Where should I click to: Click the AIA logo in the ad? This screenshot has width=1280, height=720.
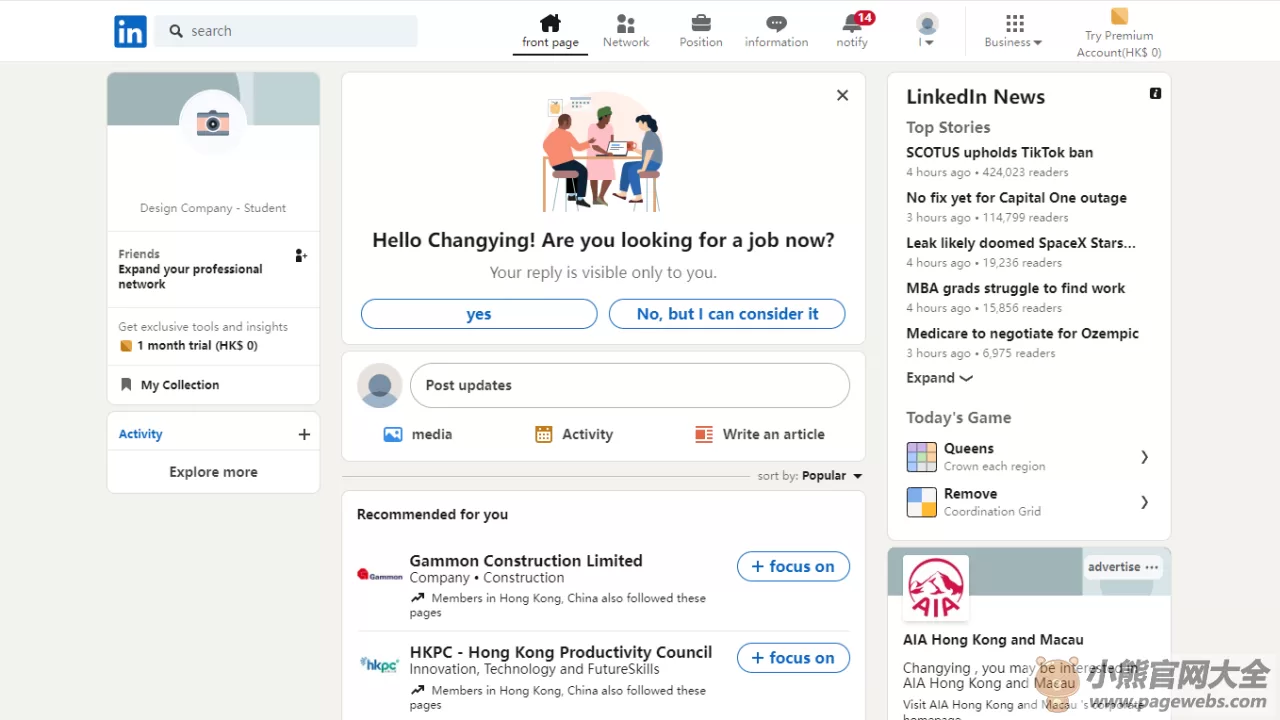936,588
